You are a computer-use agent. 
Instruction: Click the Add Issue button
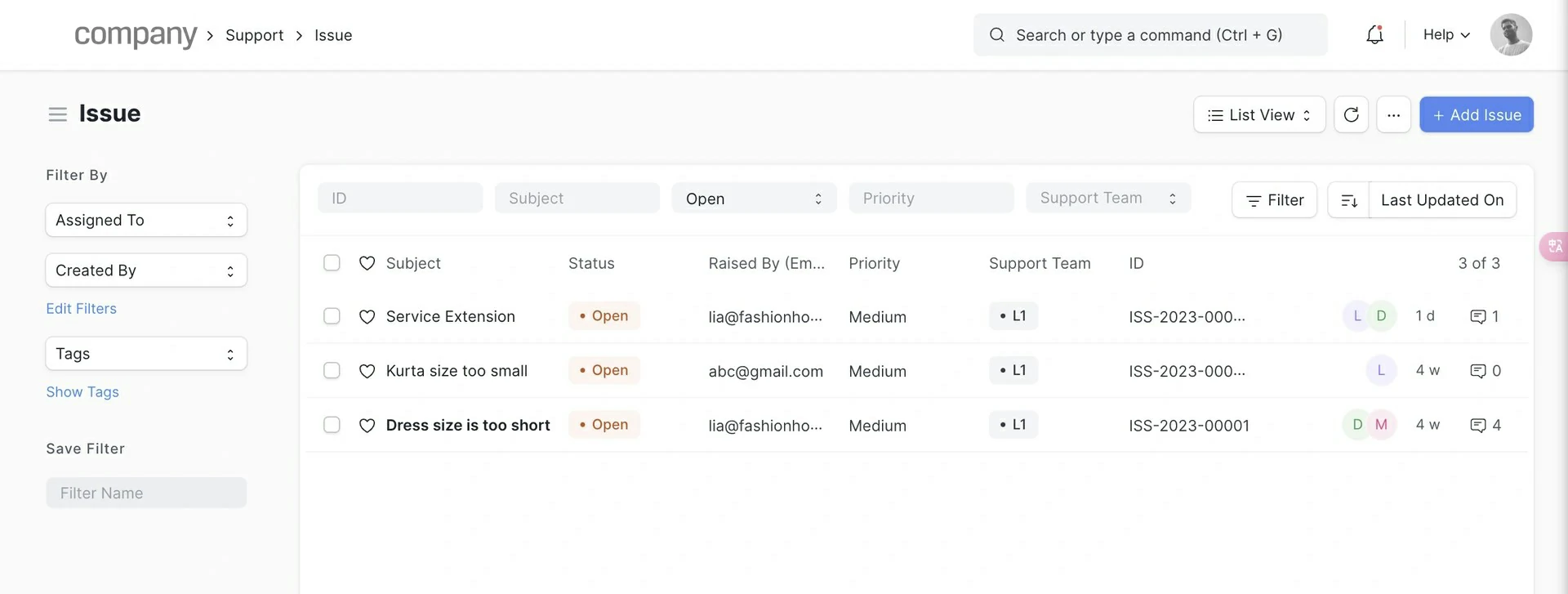pos(1476,115)
